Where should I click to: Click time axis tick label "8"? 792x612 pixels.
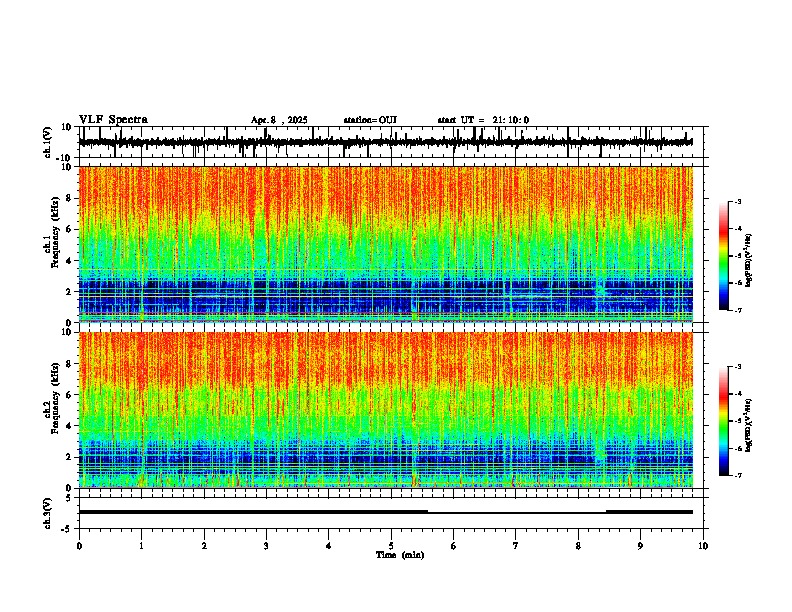click(578, 546)
